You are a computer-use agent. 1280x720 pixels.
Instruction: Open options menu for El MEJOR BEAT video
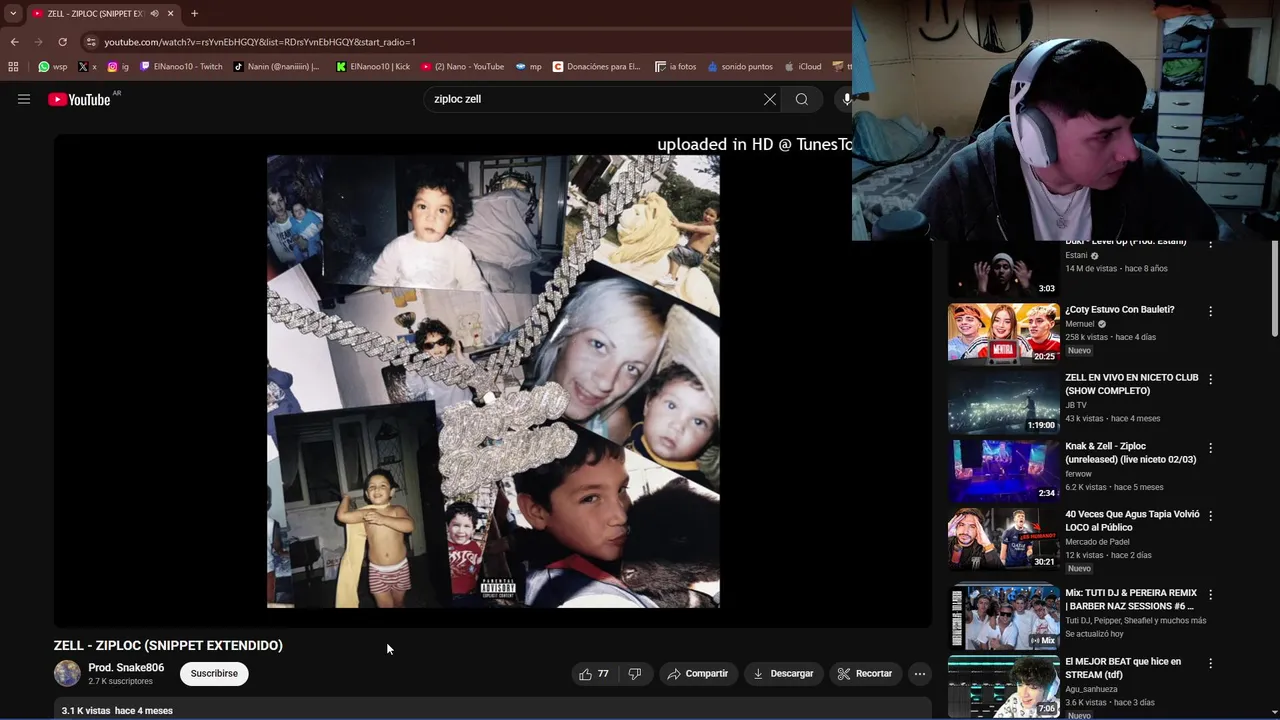(1210, 663)
